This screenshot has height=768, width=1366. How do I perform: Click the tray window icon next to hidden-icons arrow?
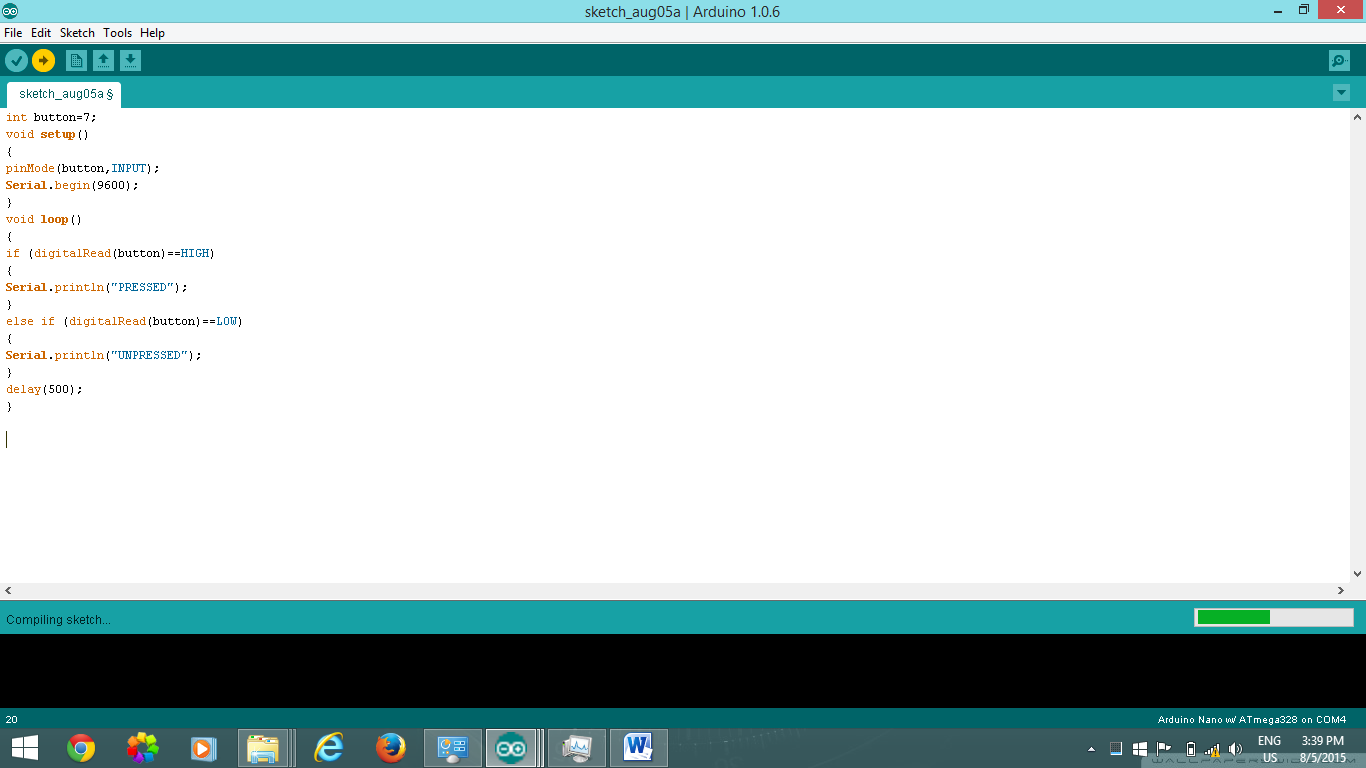click(x=1116, y=748)
